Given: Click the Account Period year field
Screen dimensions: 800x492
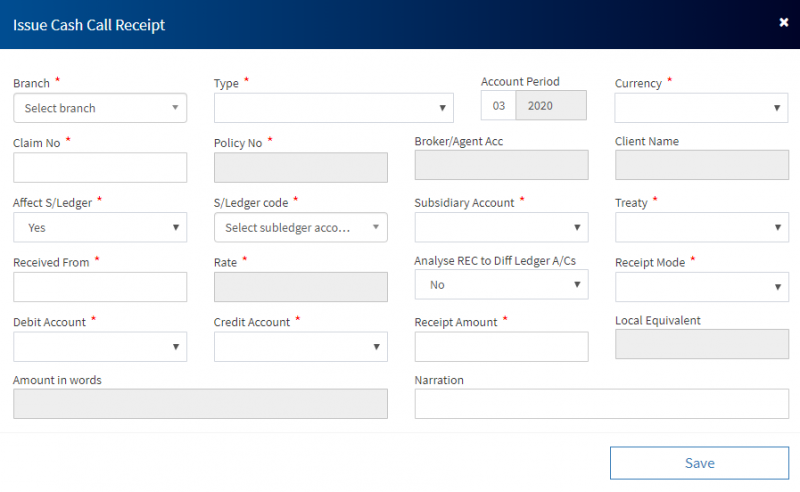Looking at the screenshot, I should (551, 106).
